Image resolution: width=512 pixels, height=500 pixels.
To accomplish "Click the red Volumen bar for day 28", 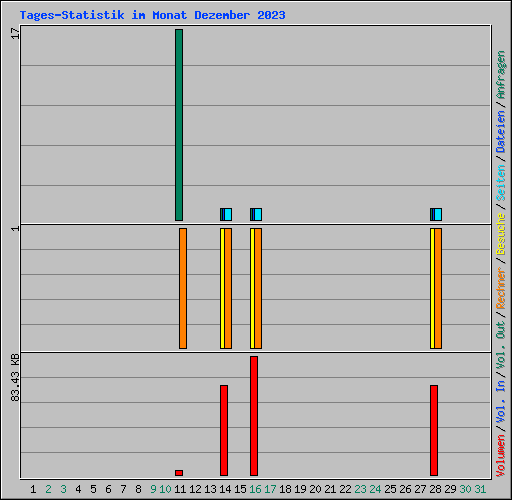I will [434, 430].
